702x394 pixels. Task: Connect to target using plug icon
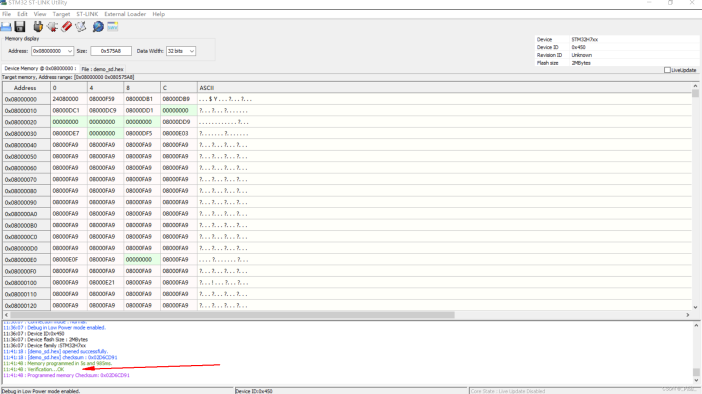[38, 27]
